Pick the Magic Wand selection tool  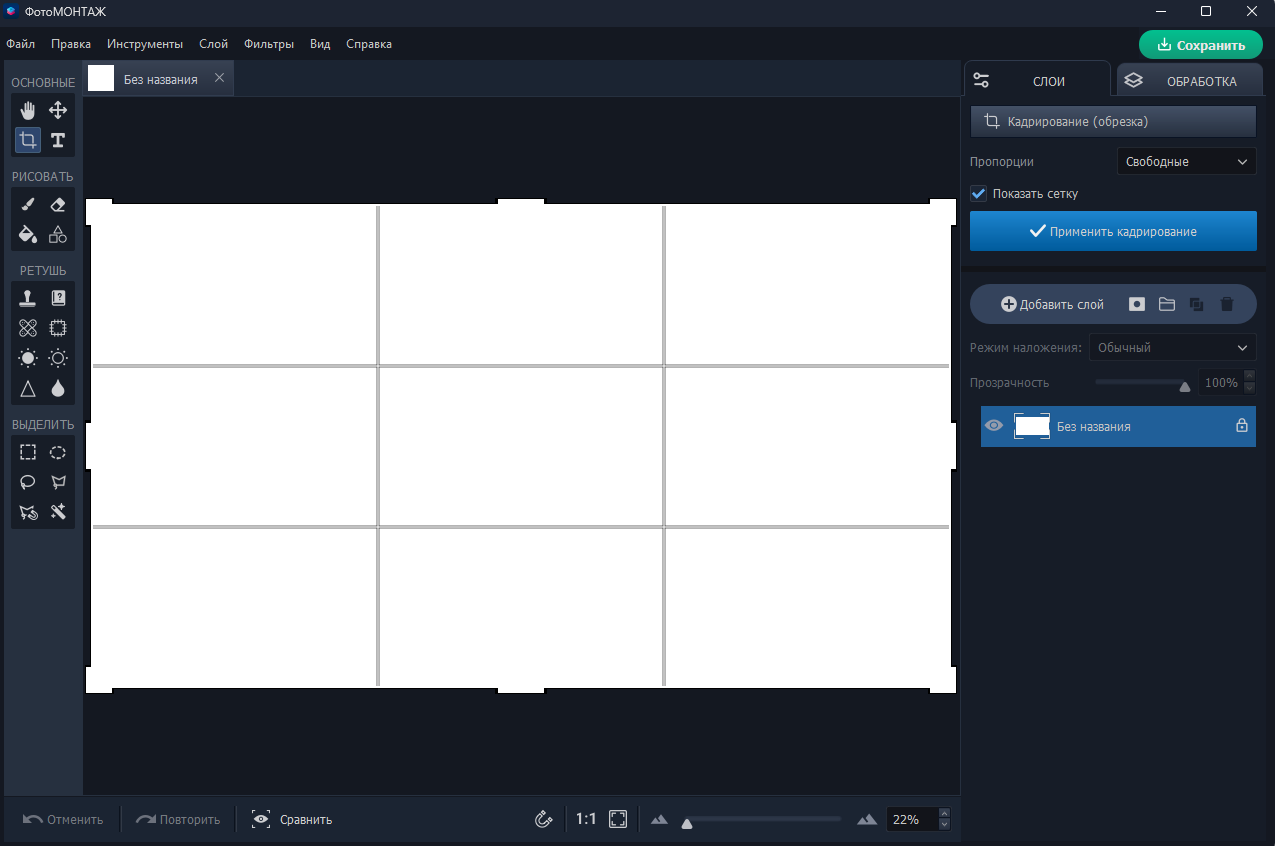(x=58, y=512)
